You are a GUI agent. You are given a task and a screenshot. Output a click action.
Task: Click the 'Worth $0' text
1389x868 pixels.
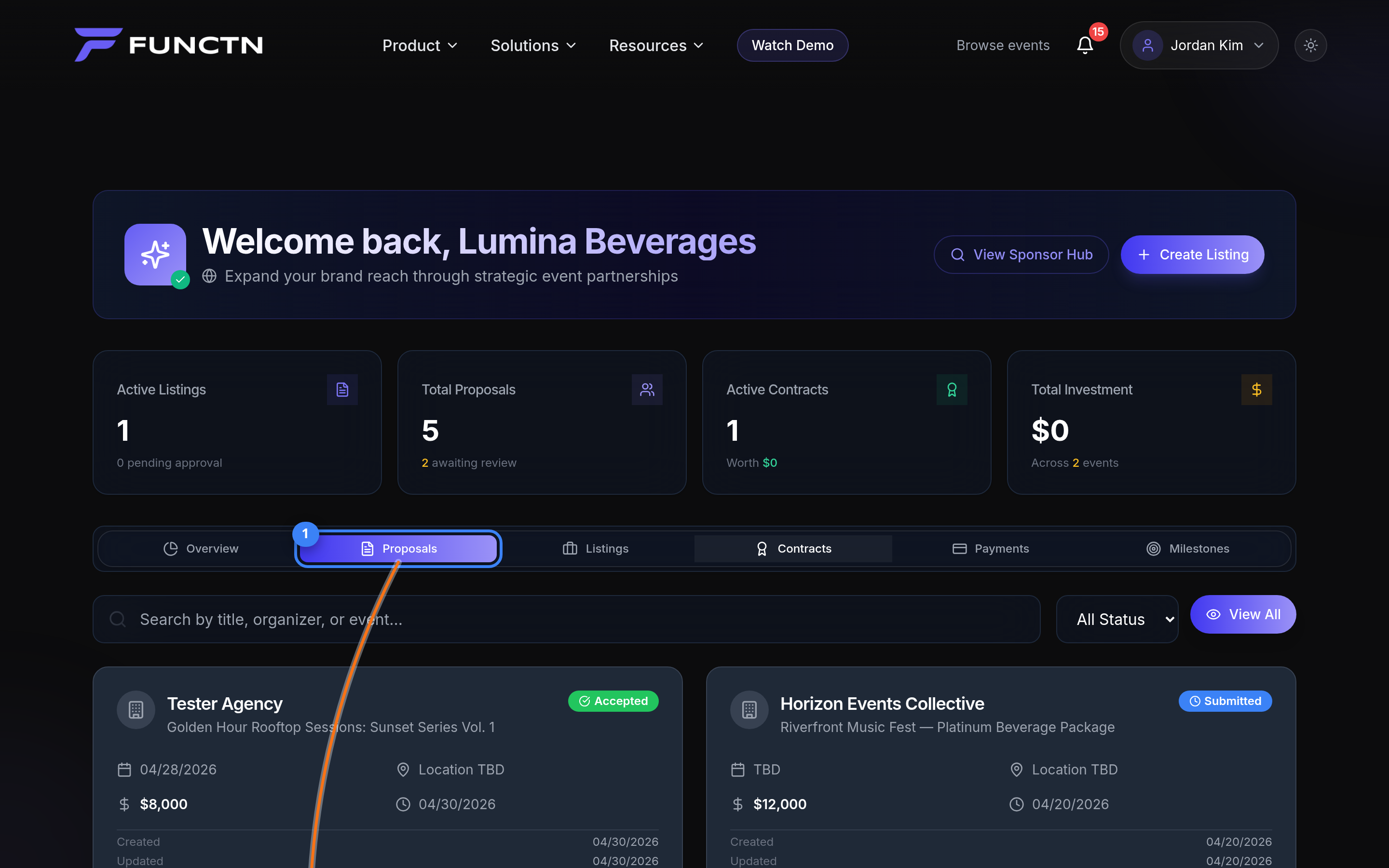[x=751, y=463]
